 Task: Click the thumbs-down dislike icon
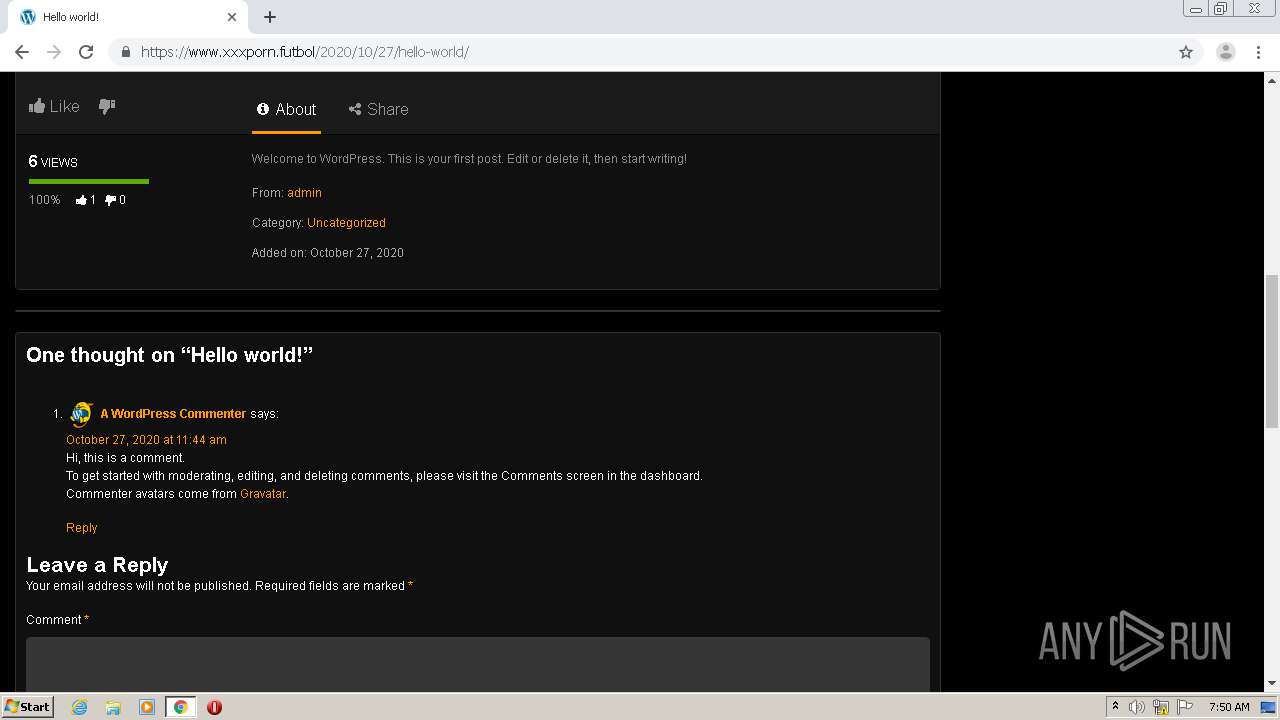click(x=107, y=106)
